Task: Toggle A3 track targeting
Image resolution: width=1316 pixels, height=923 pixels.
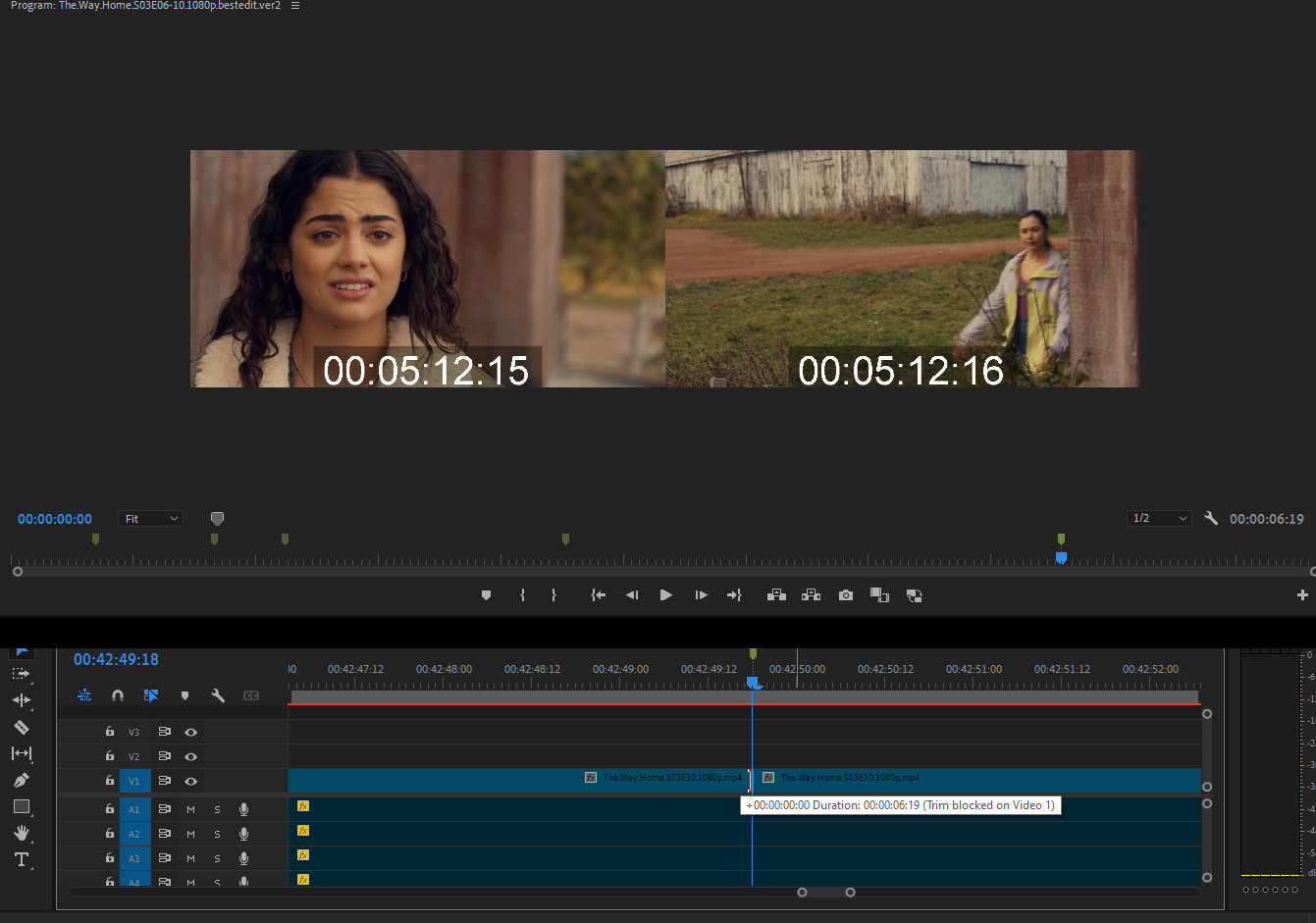Action: [x=134, y=858]
